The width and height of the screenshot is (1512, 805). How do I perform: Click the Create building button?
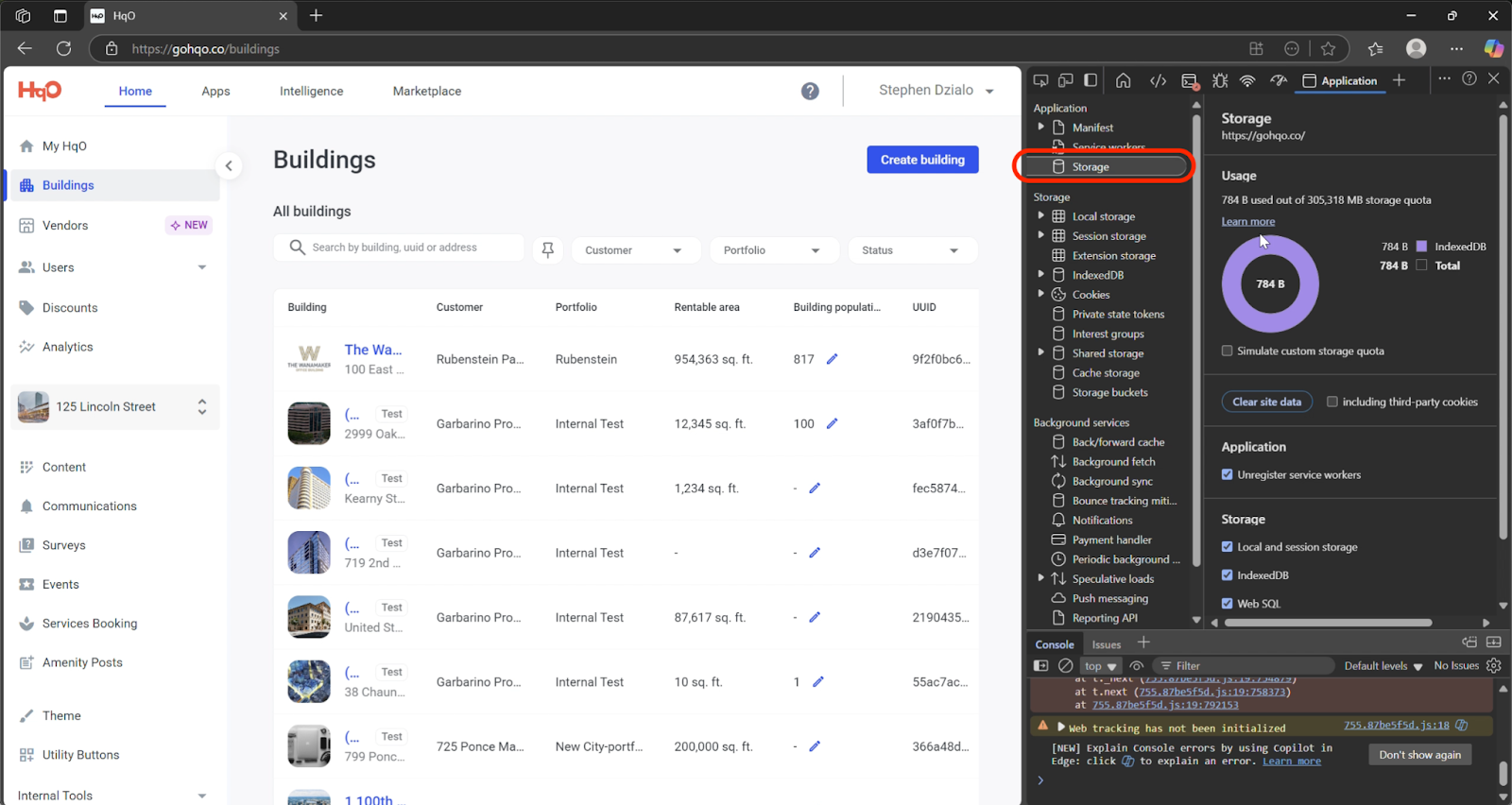click(922, 160)
